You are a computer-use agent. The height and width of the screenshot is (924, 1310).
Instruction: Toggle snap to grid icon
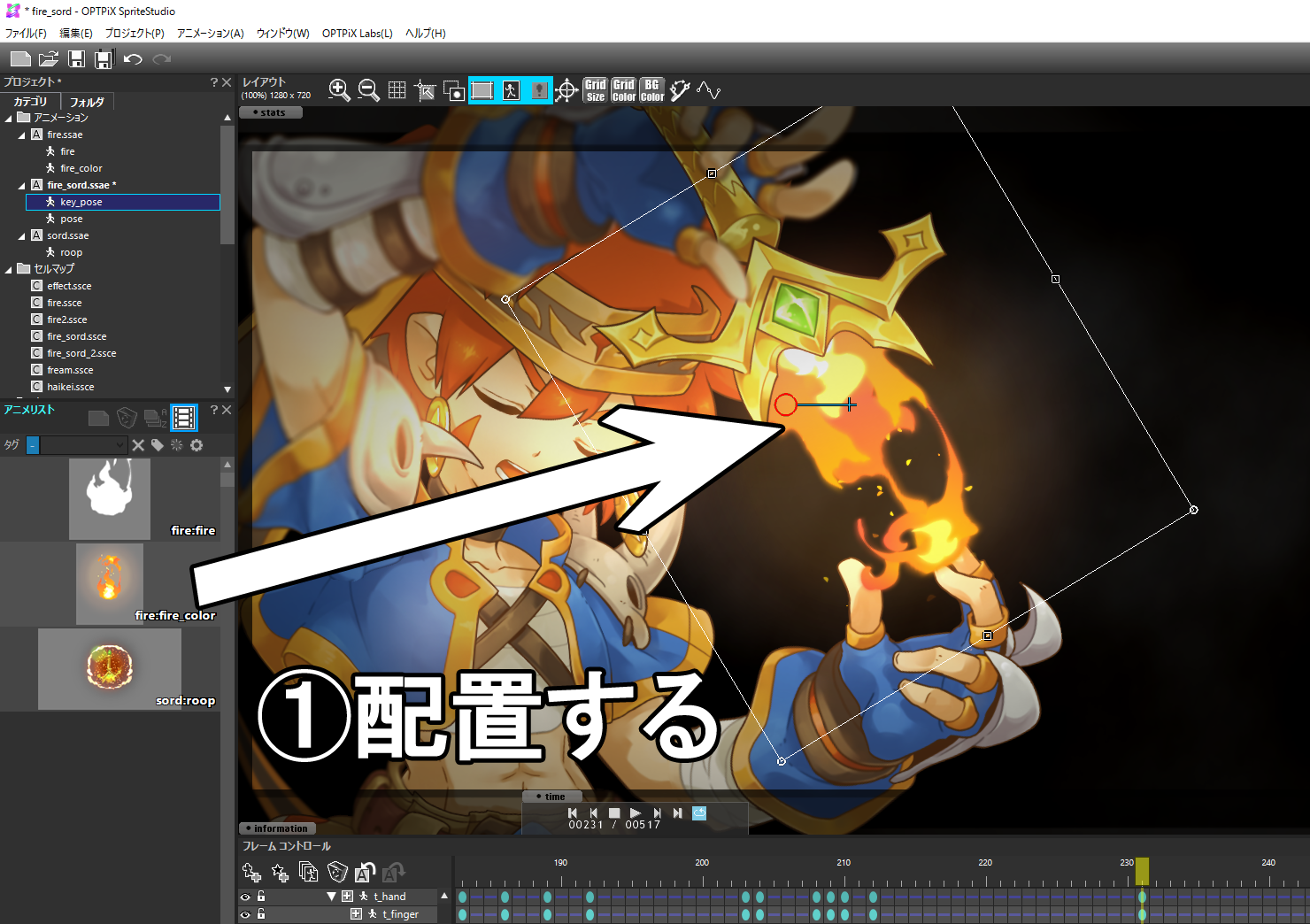(x=426, y=90)
